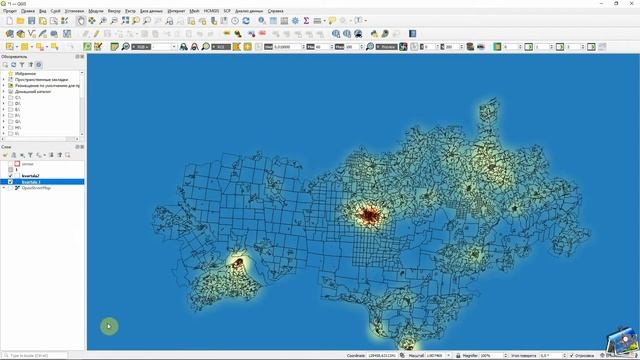Viewport: 640px width, 360px height.
Task: Show statistical summary sigma icon
Action: [306, 20]
